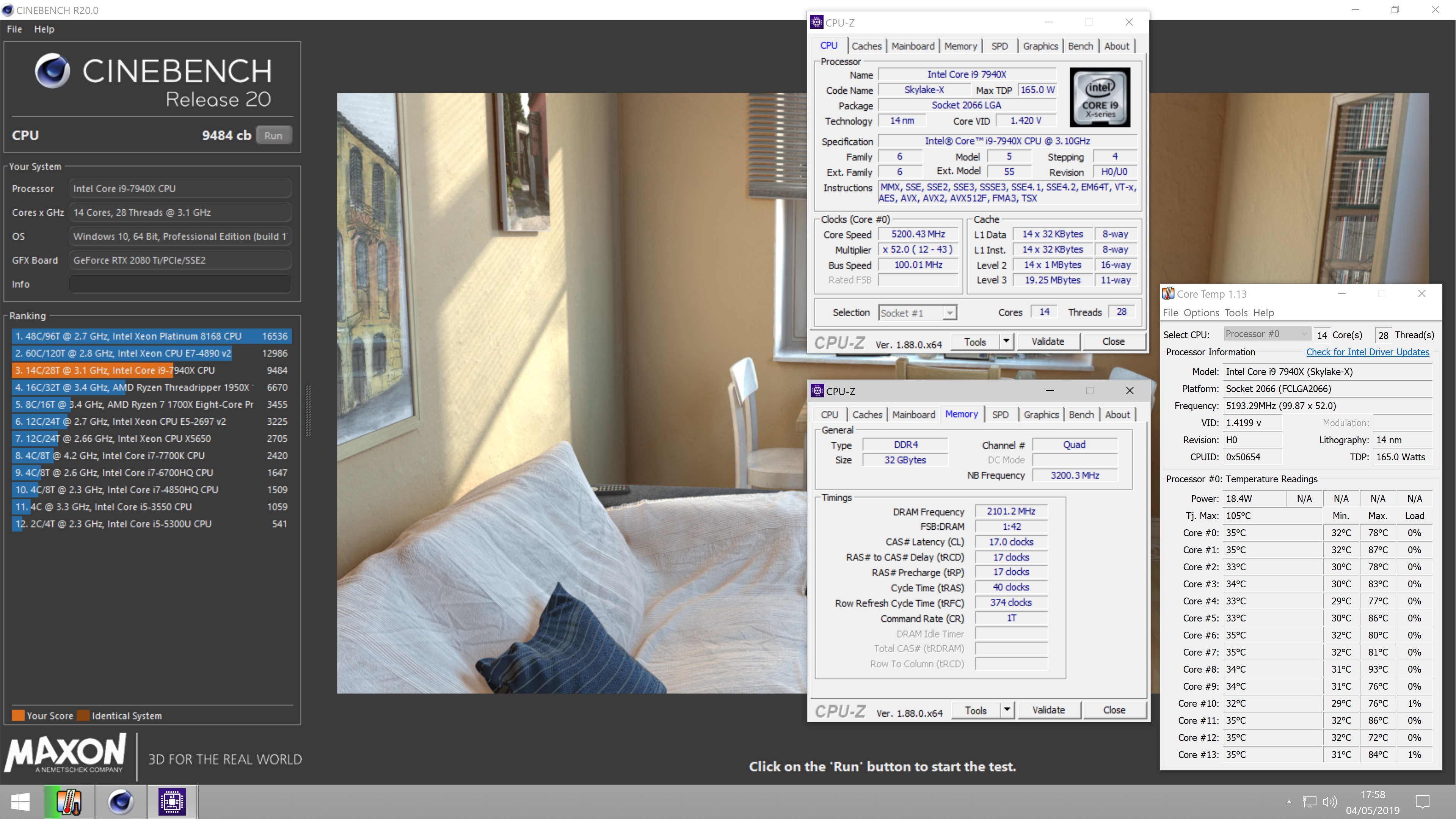
Task: Open Core Temp Select CPU dropdown
Action: [1267, 334]
